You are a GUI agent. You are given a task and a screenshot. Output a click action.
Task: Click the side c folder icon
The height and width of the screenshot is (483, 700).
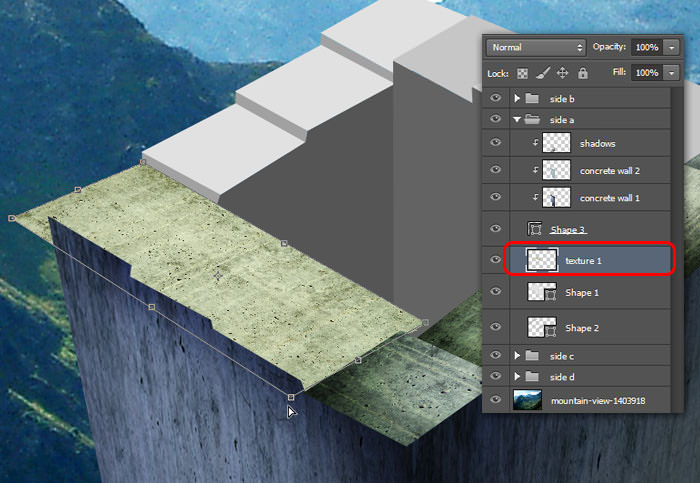click(532, 356)
